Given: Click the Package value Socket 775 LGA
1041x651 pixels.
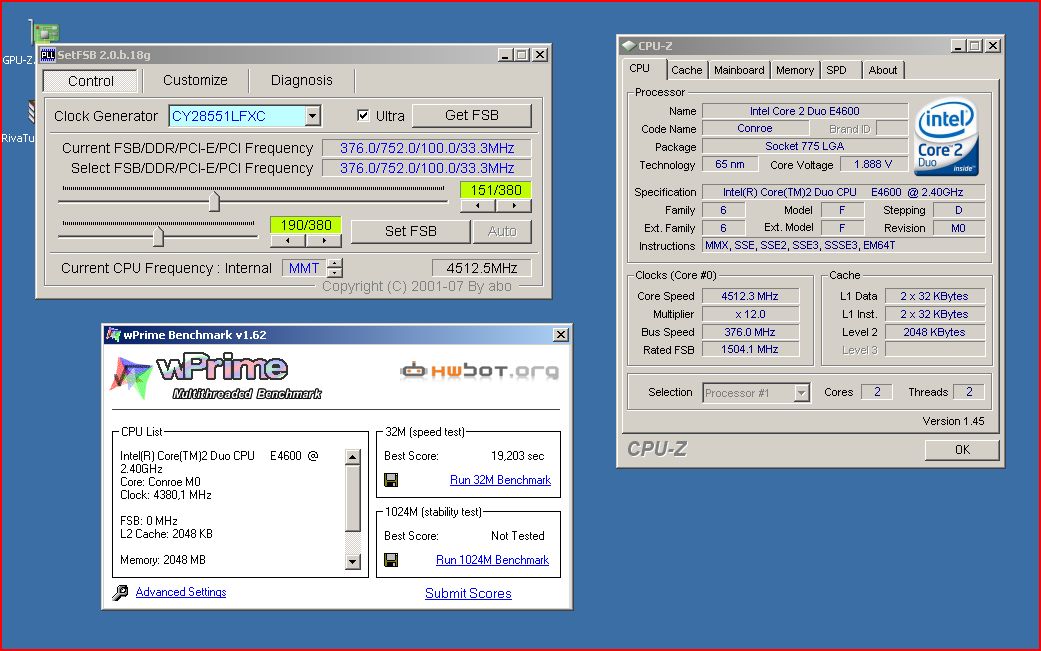Looking at the screenshot, I should click(x=805, y=146).
